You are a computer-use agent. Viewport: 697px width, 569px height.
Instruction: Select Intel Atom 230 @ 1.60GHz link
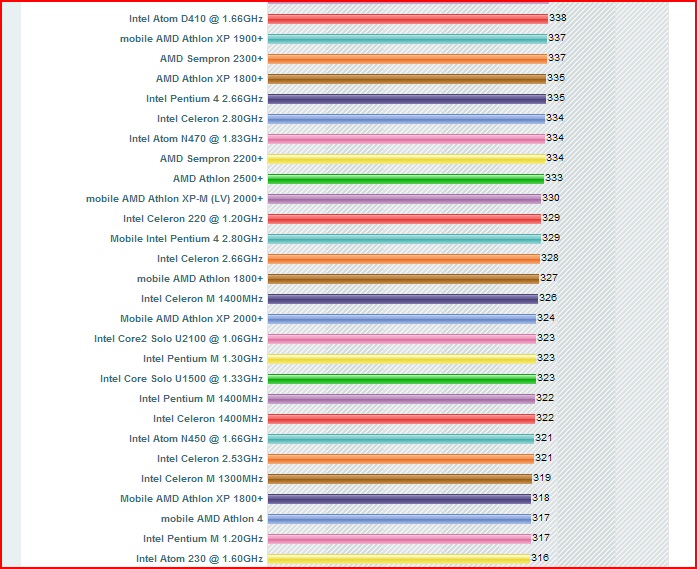point(200,559)
